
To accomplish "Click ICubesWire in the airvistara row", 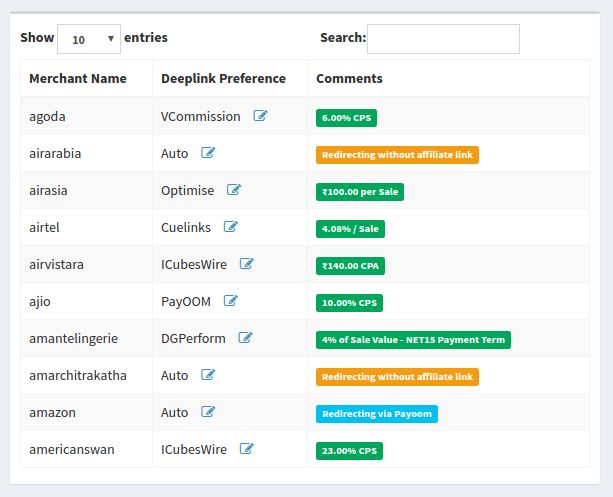I will (x=194, y=264).
